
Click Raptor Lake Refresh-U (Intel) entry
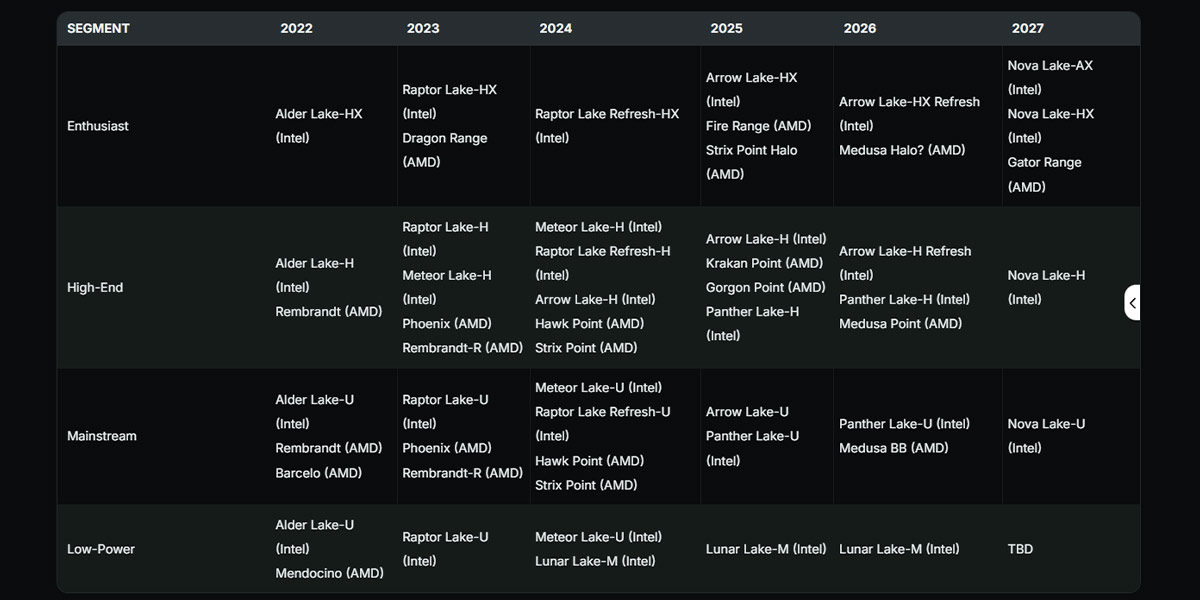[x=603, y=424]
